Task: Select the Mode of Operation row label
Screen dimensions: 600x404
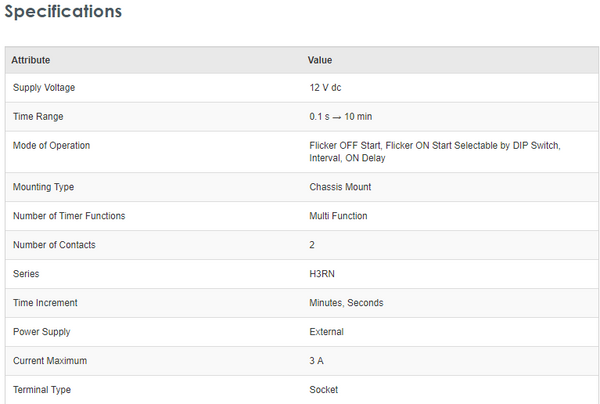Action: [51, 146]
